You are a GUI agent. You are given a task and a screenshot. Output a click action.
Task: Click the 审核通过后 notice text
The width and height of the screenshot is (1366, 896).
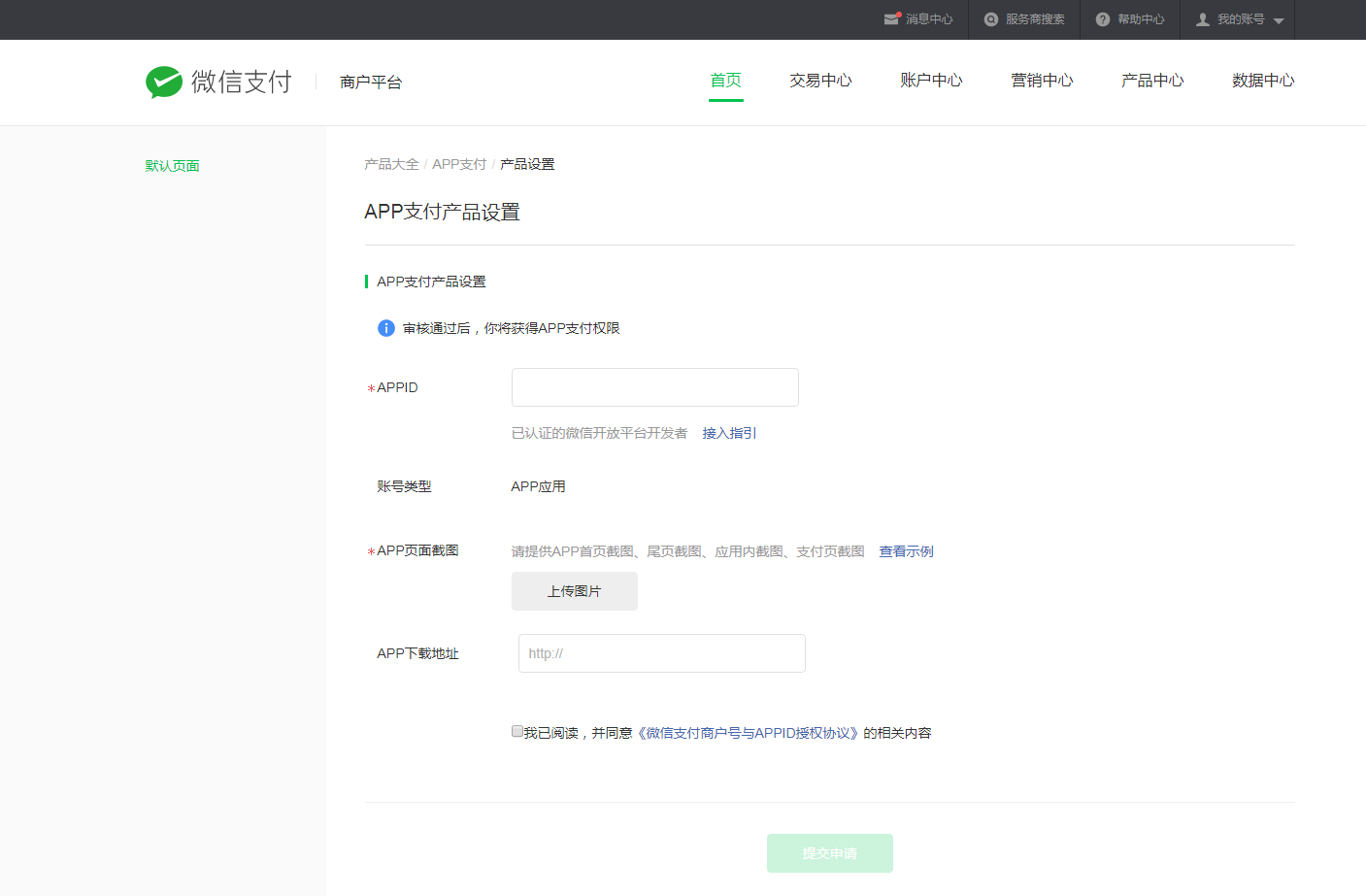tap(511, 328)
